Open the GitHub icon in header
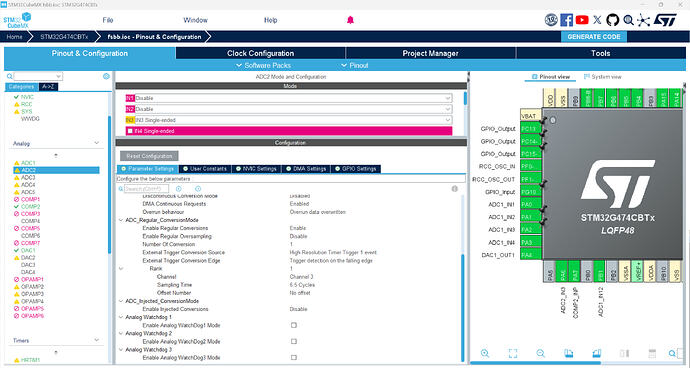The height and width of the screenshot is (368, 690). [613, 20]
